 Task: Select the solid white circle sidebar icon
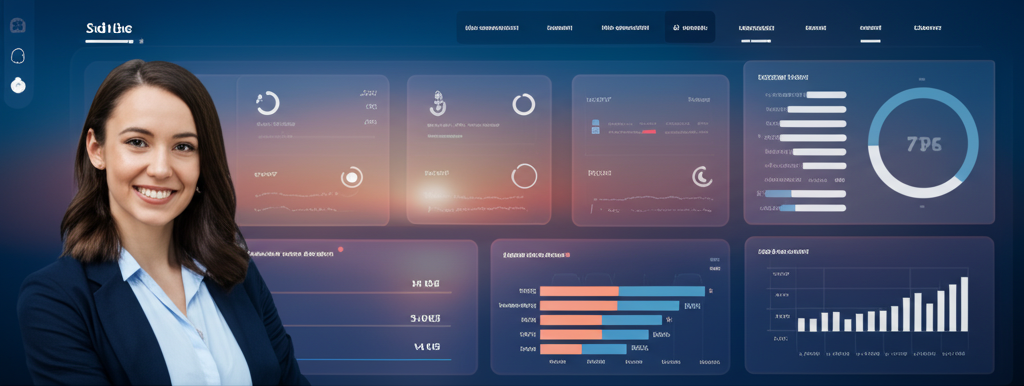point(18,85)
